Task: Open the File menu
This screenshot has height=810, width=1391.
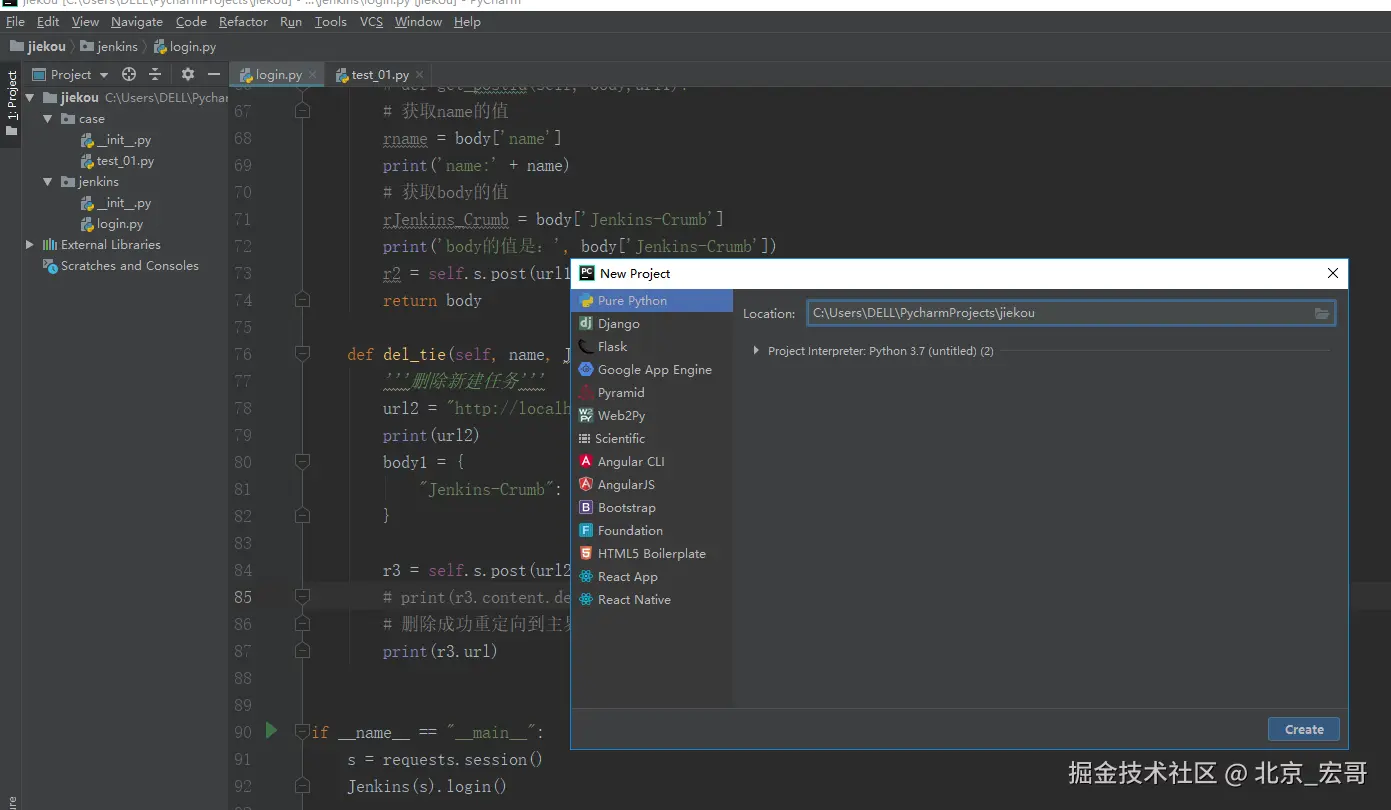Action: tap(15, 21)
